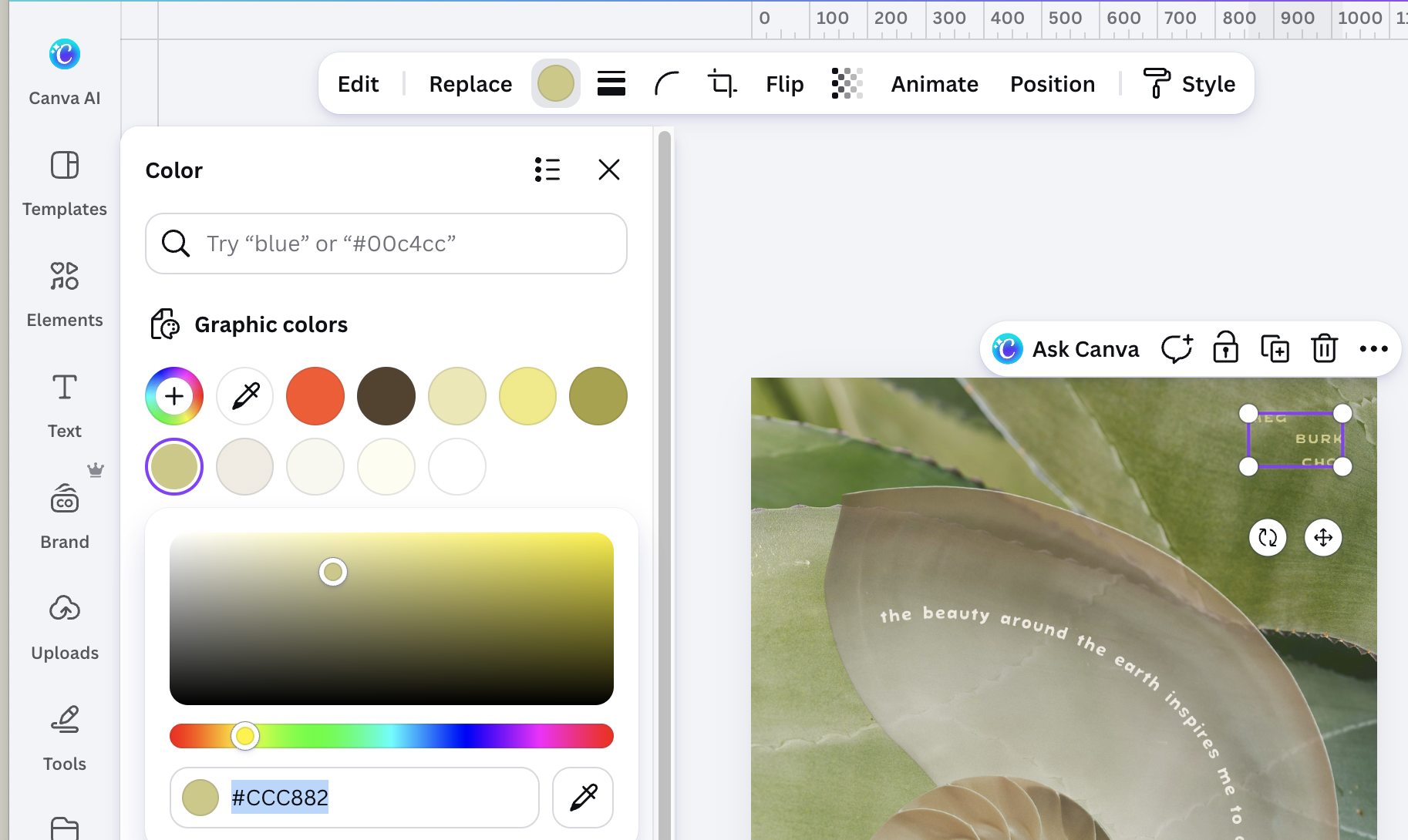Open the Uploads panel
Viewport: 1408px width, 840px height.
pyautogui.click(x=65, y=627)
